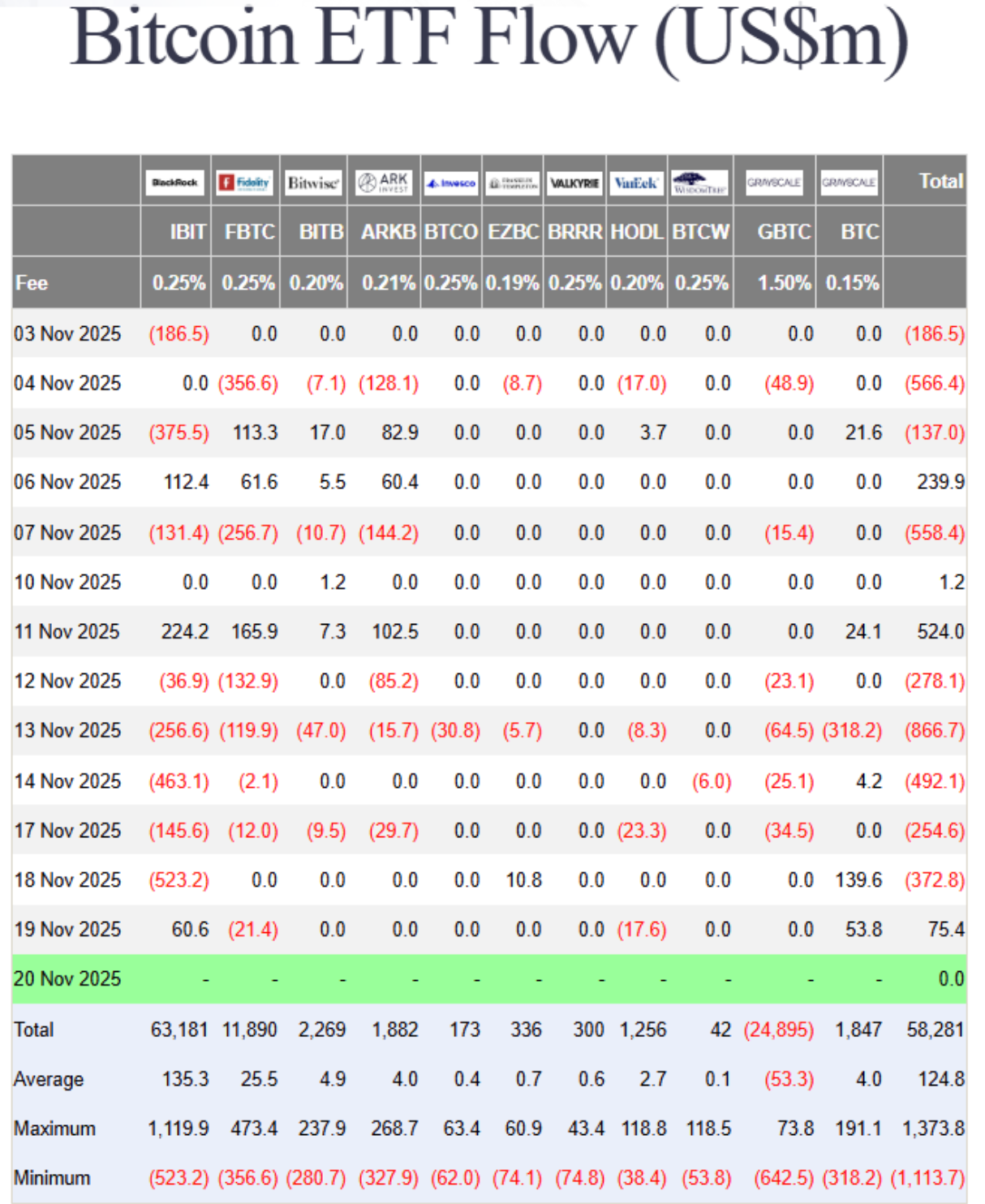The width and height of the screenshot is (985, 1204).
Task: Click the (566.4) total for 04 Nov
Action: pyautogui.click(x=935, y=384)
